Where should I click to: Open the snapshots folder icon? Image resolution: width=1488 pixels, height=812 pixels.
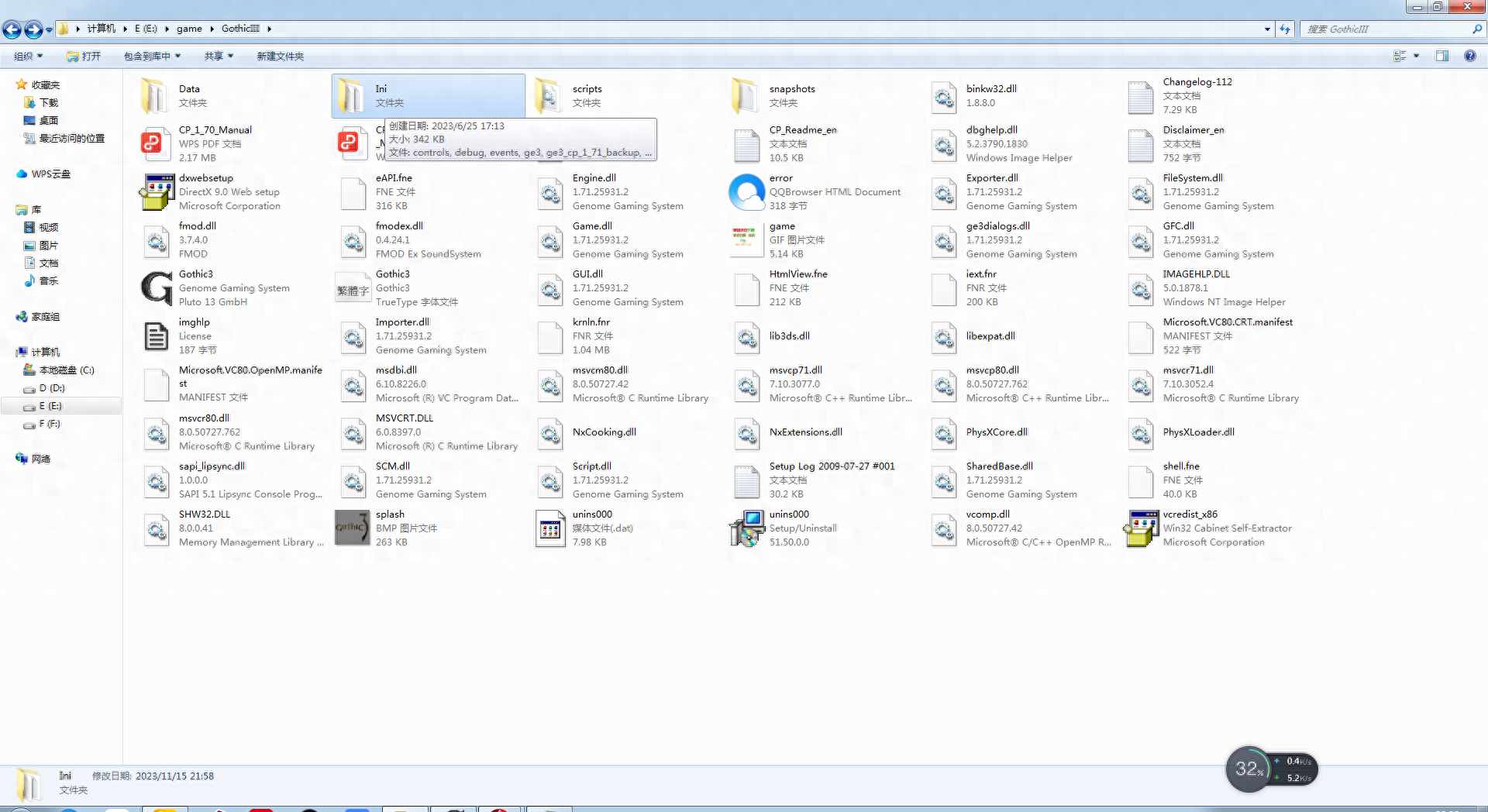pyautogui.click(x=746, y=96)
